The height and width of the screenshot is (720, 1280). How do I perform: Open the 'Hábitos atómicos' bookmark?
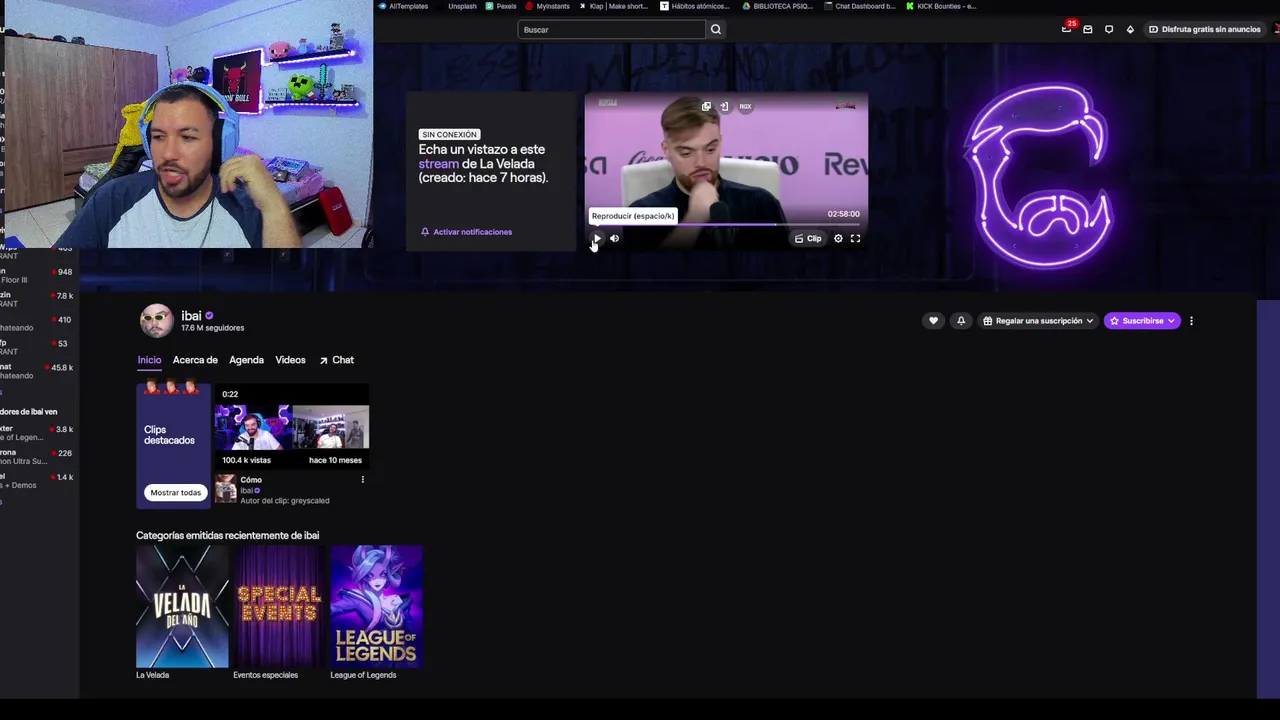(x=695, y=6)
